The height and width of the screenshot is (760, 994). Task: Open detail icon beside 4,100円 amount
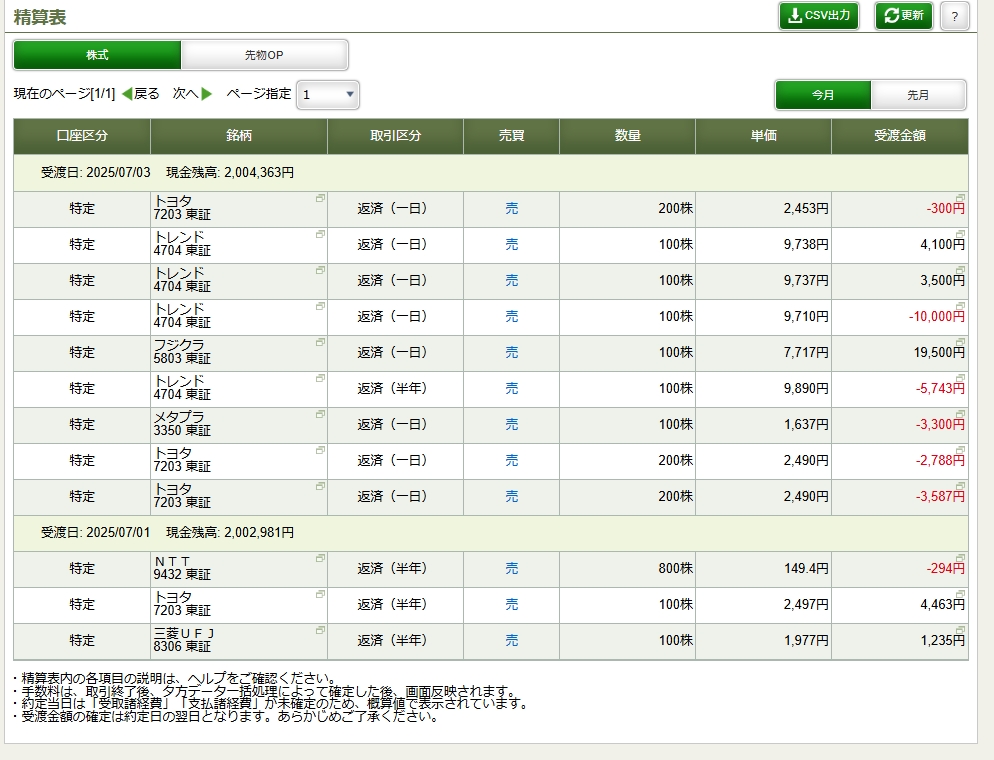click(x=960, y=235)
